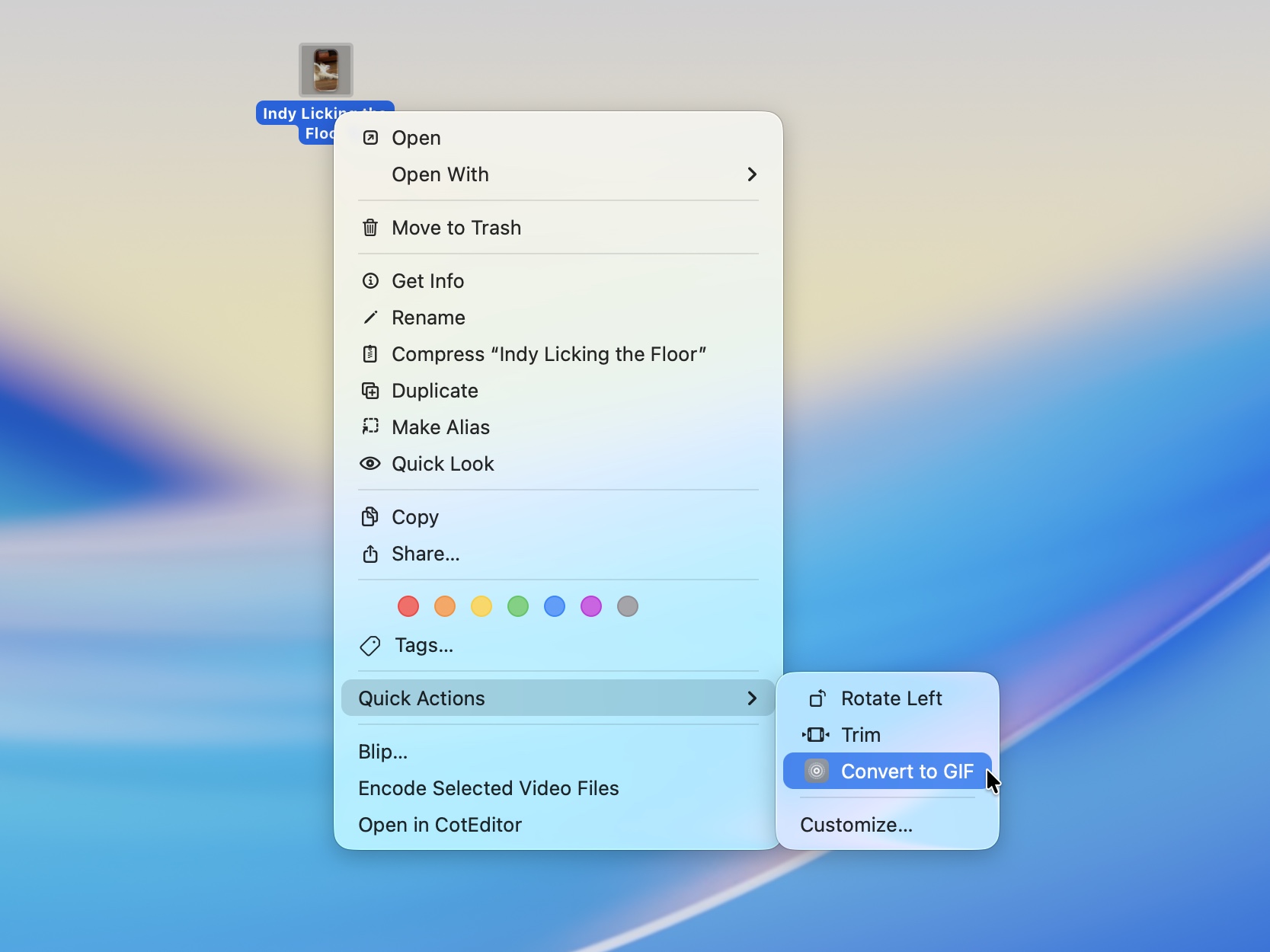This screenshot has width=1270, height=952.
Task: Click the Trim icon in Quick Actions
Action: pos(816,735)
